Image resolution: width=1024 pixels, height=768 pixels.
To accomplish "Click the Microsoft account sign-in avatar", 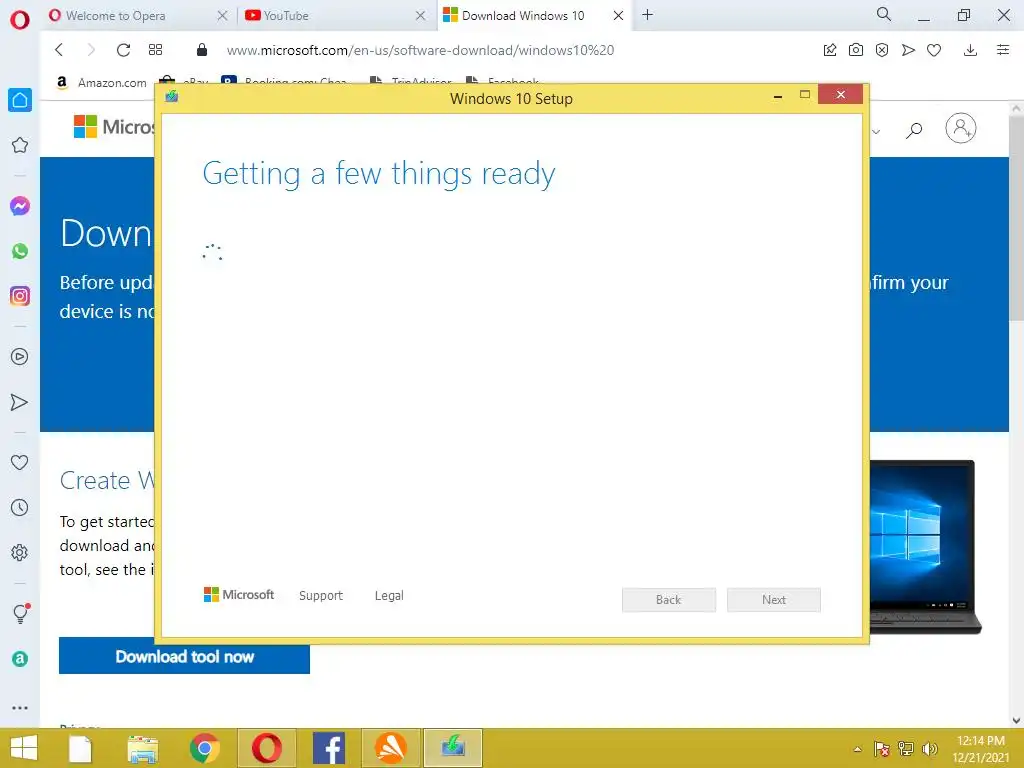I will (x=961, y=129).
